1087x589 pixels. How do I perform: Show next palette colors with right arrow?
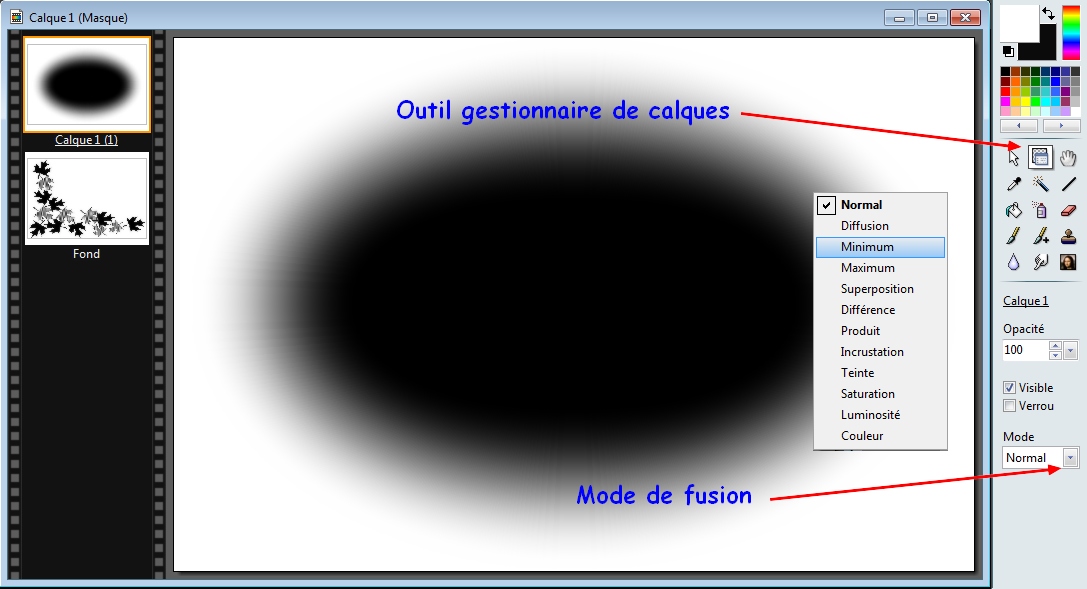tap(1061, 125)
